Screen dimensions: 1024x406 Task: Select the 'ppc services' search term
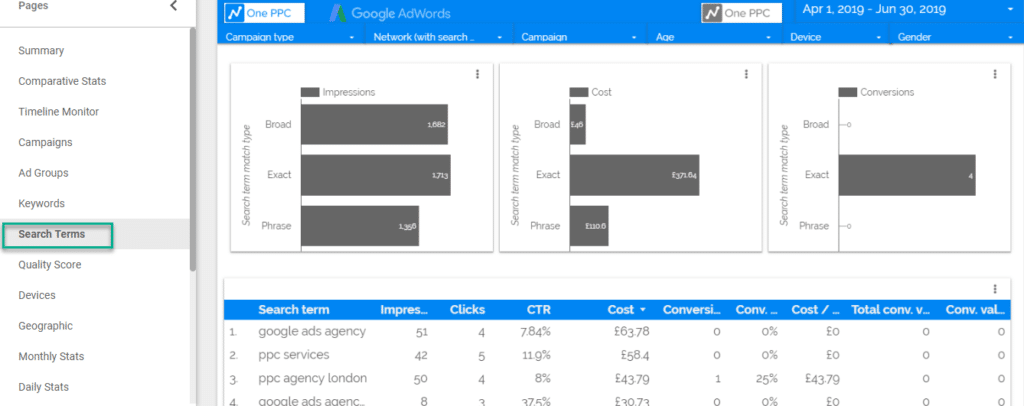click(x=293, y=355)
